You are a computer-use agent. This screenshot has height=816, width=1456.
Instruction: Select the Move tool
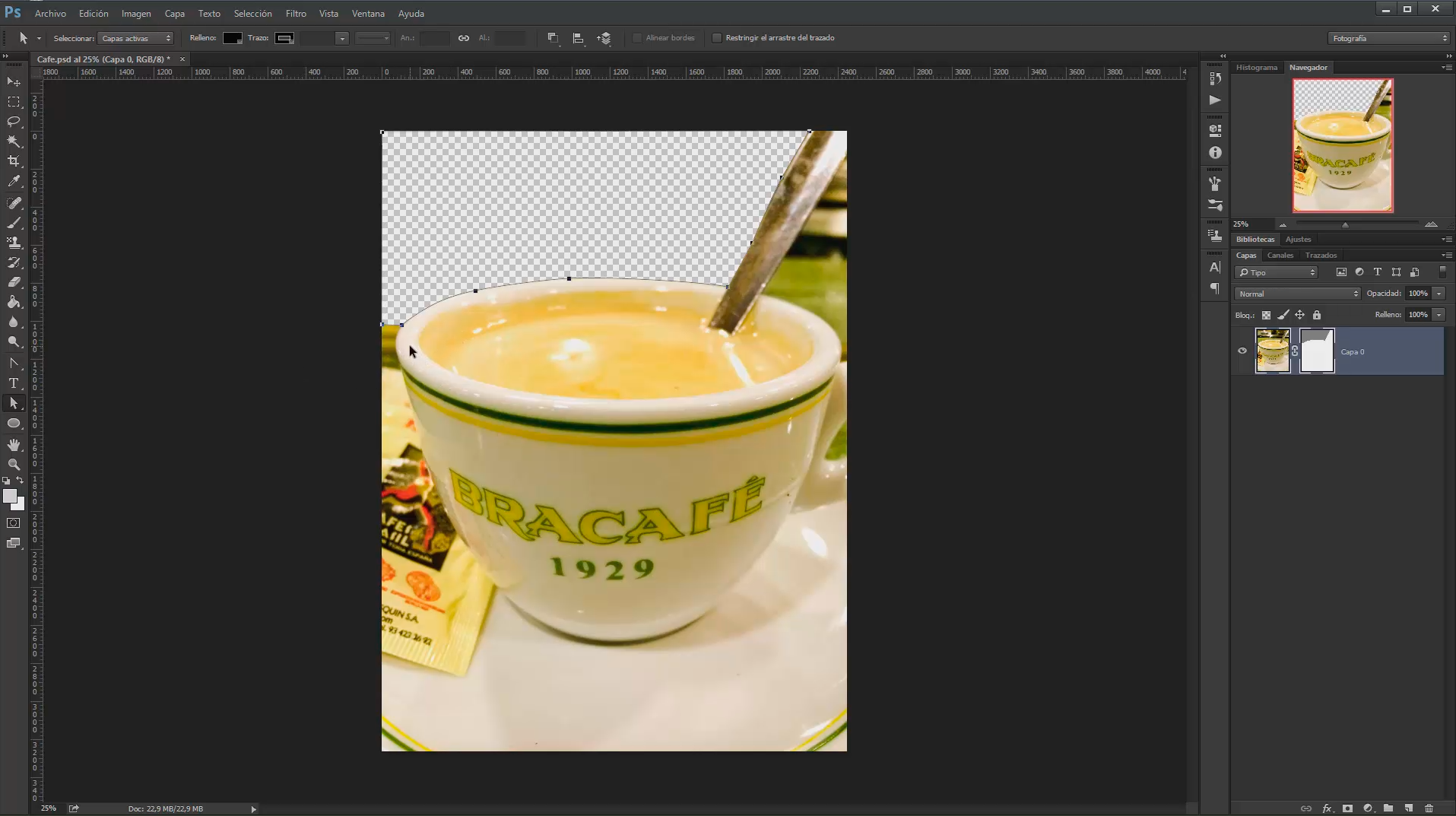click(14, 81)
